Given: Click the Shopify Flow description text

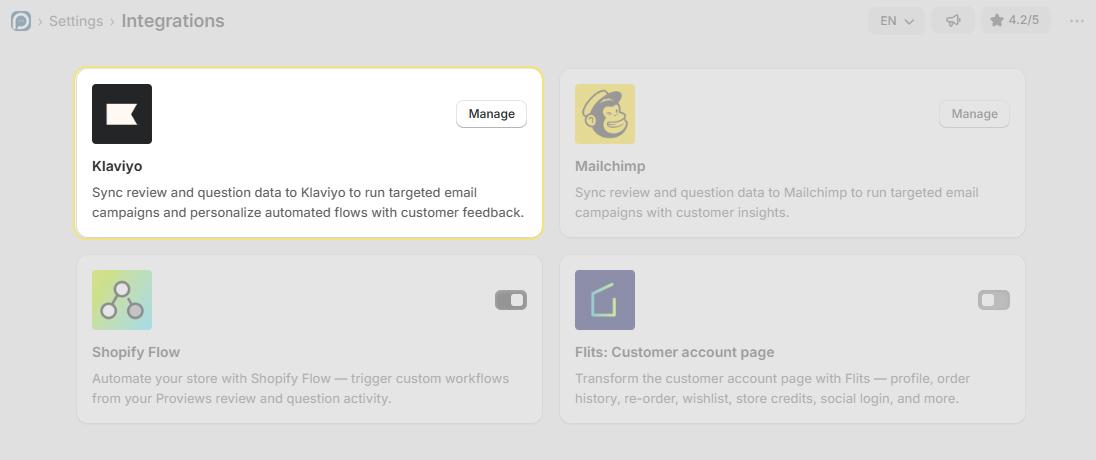Looking at the screenshot, I should point(301,389).
